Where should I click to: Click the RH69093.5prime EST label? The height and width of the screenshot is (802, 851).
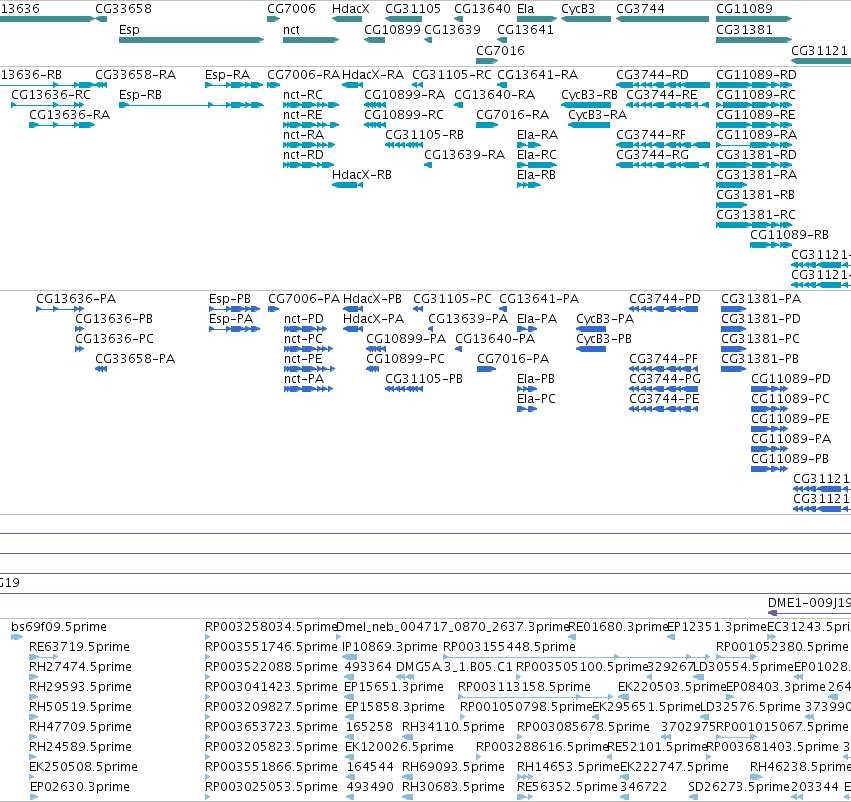tap(453, 767)
